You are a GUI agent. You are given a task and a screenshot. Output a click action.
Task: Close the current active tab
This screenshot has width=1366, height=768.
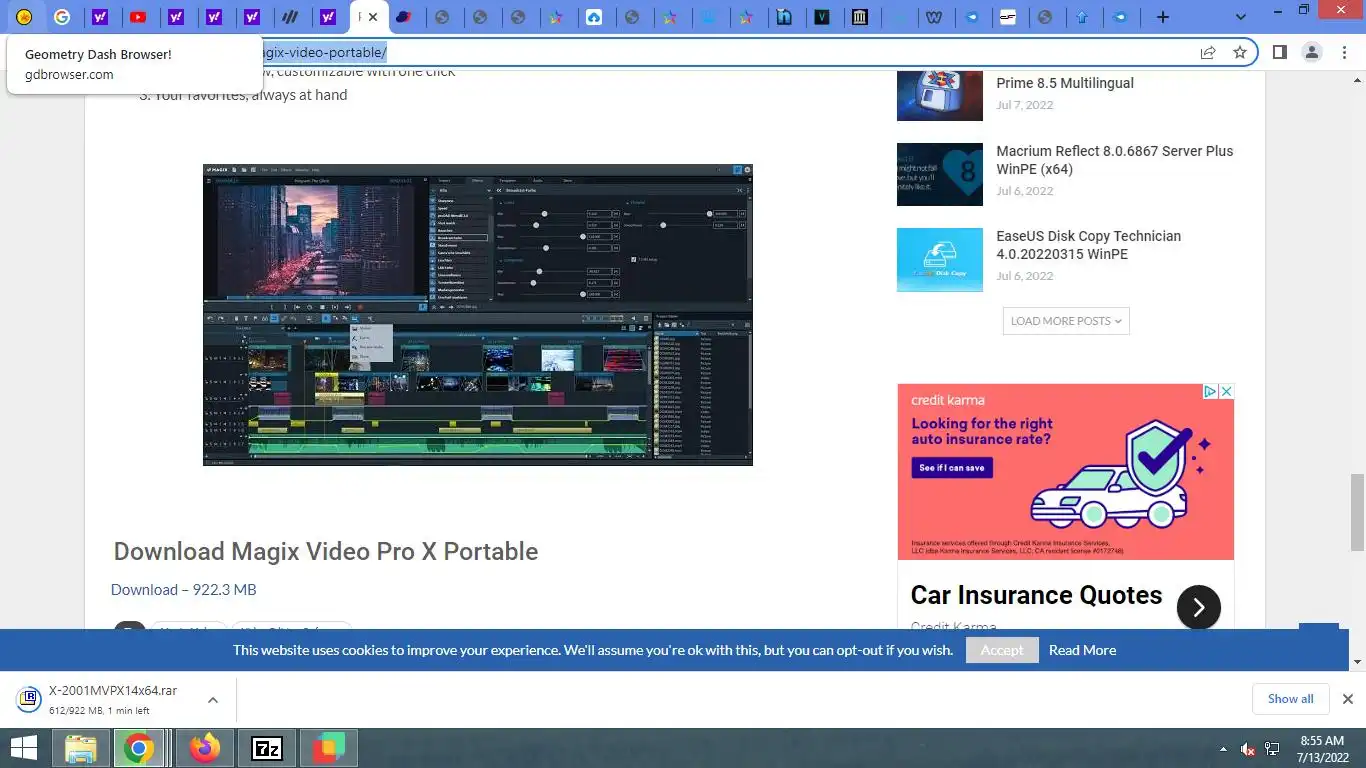tap(373, 17)
